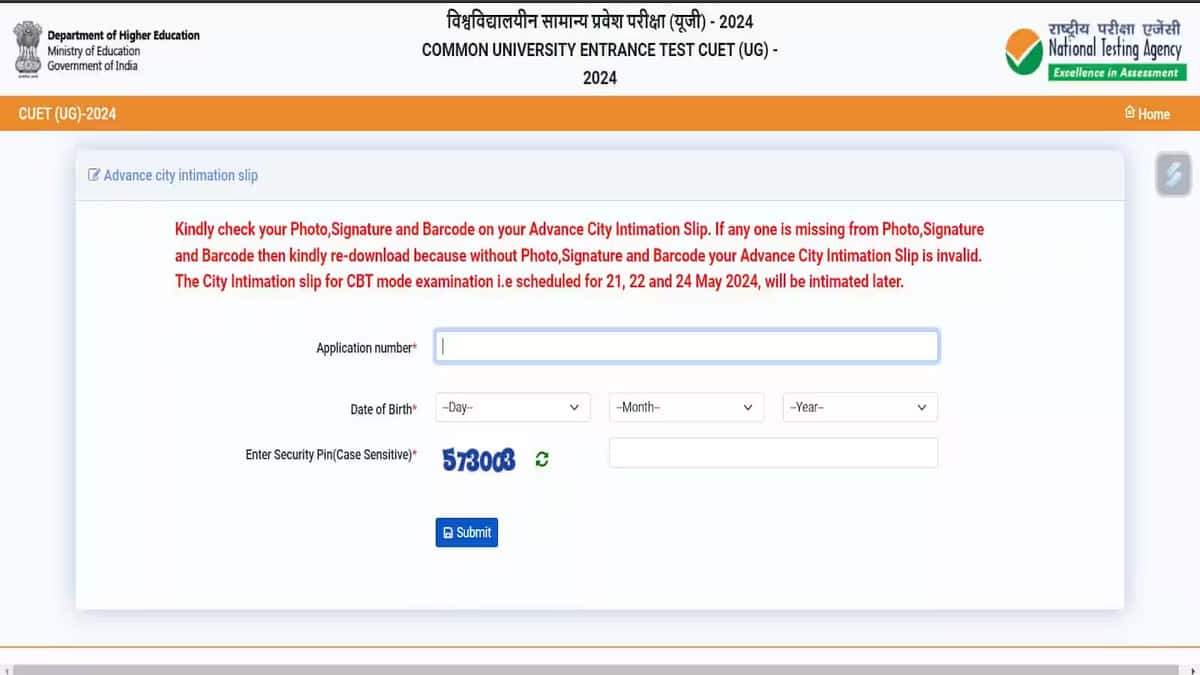Click the Advance city intimation slip heading
This screenshot has height=675, width=1200.
181,175
